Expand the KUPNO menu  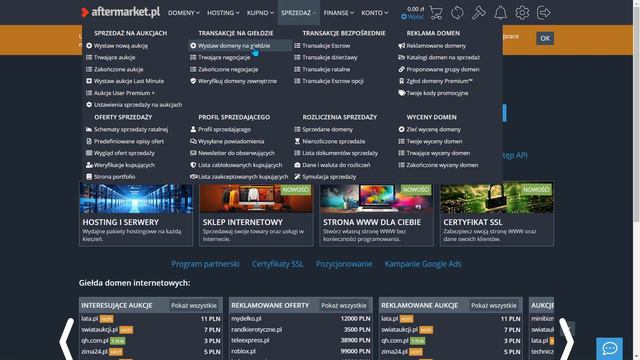(260, 13)
